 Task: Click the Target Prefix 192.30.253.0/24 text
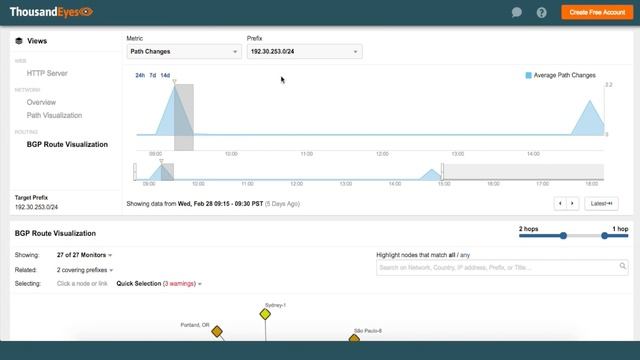coord(36,207)
